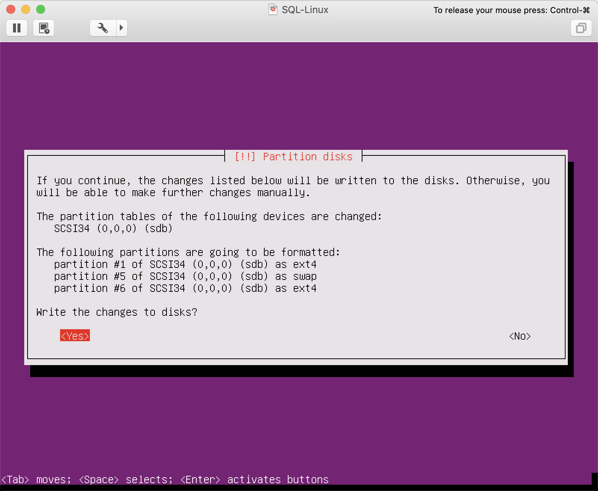Screen dimensions: 598x491
Task: Click 'To release your mouse press' message
Action: 511,10
